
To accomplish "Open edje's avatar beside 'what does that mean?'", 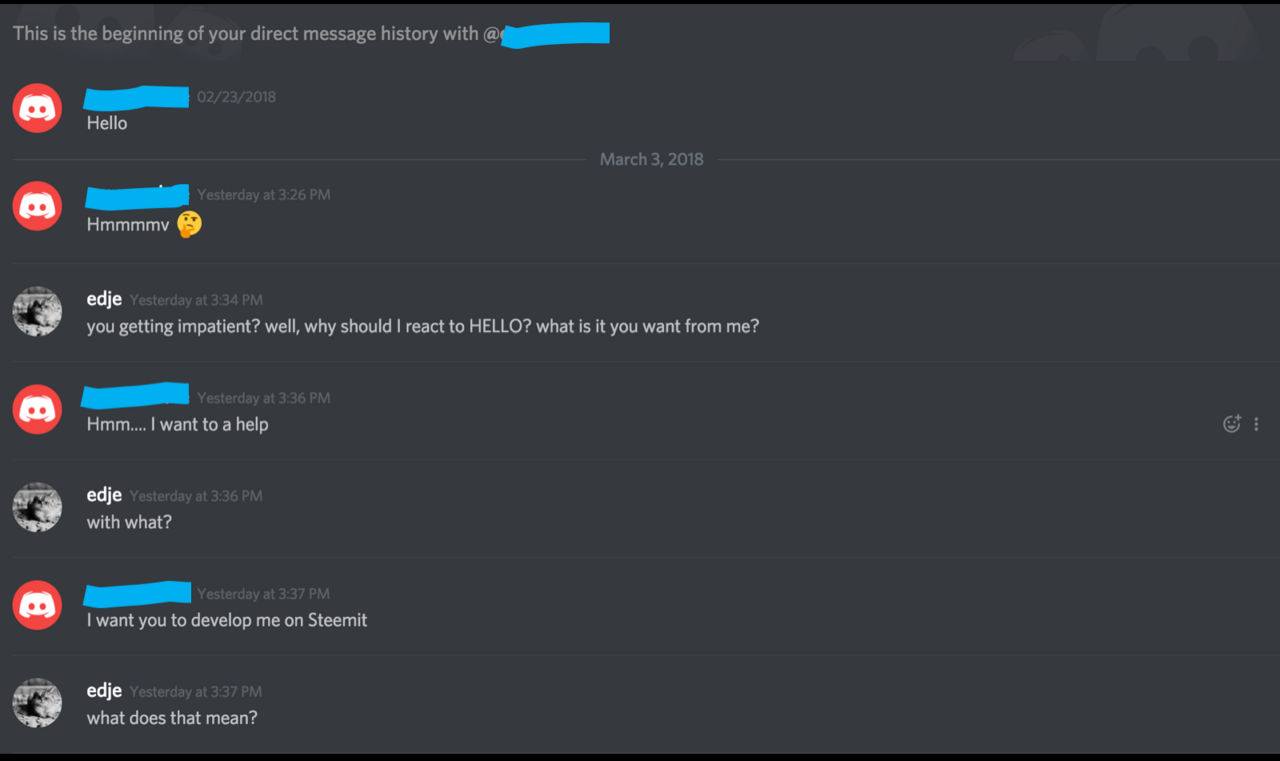I will click(x=37, y=703).
